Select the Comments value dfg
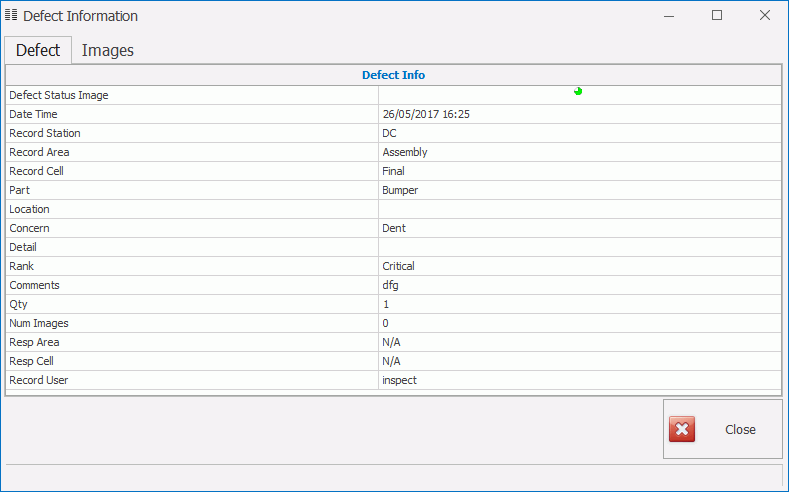The image size is (789, 492). pos(391,285)
